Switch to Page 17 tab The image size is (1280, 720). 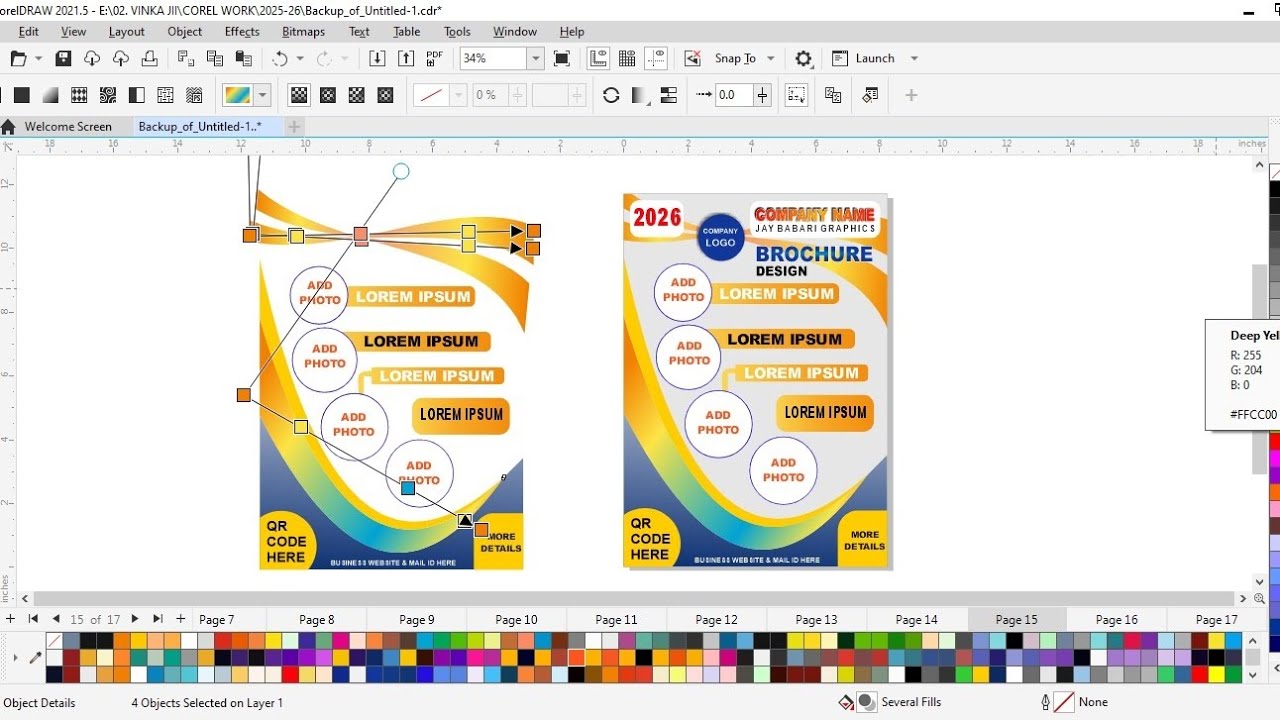point(1217,619)
